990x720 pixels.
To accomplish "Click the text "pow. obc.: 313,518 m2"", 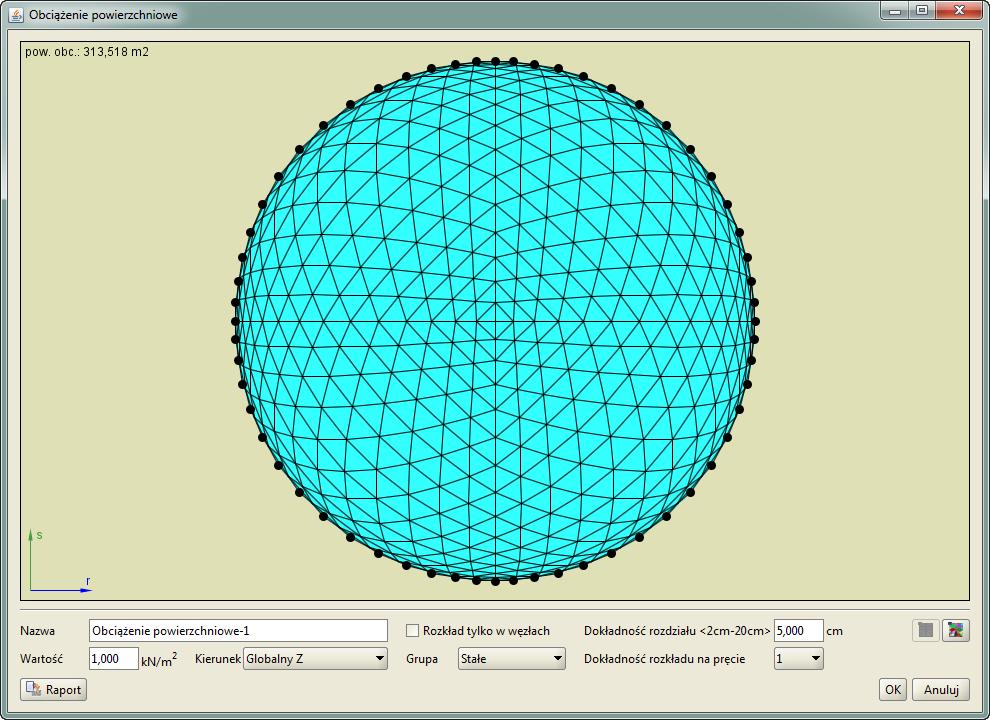I will (x=87, y=52).
